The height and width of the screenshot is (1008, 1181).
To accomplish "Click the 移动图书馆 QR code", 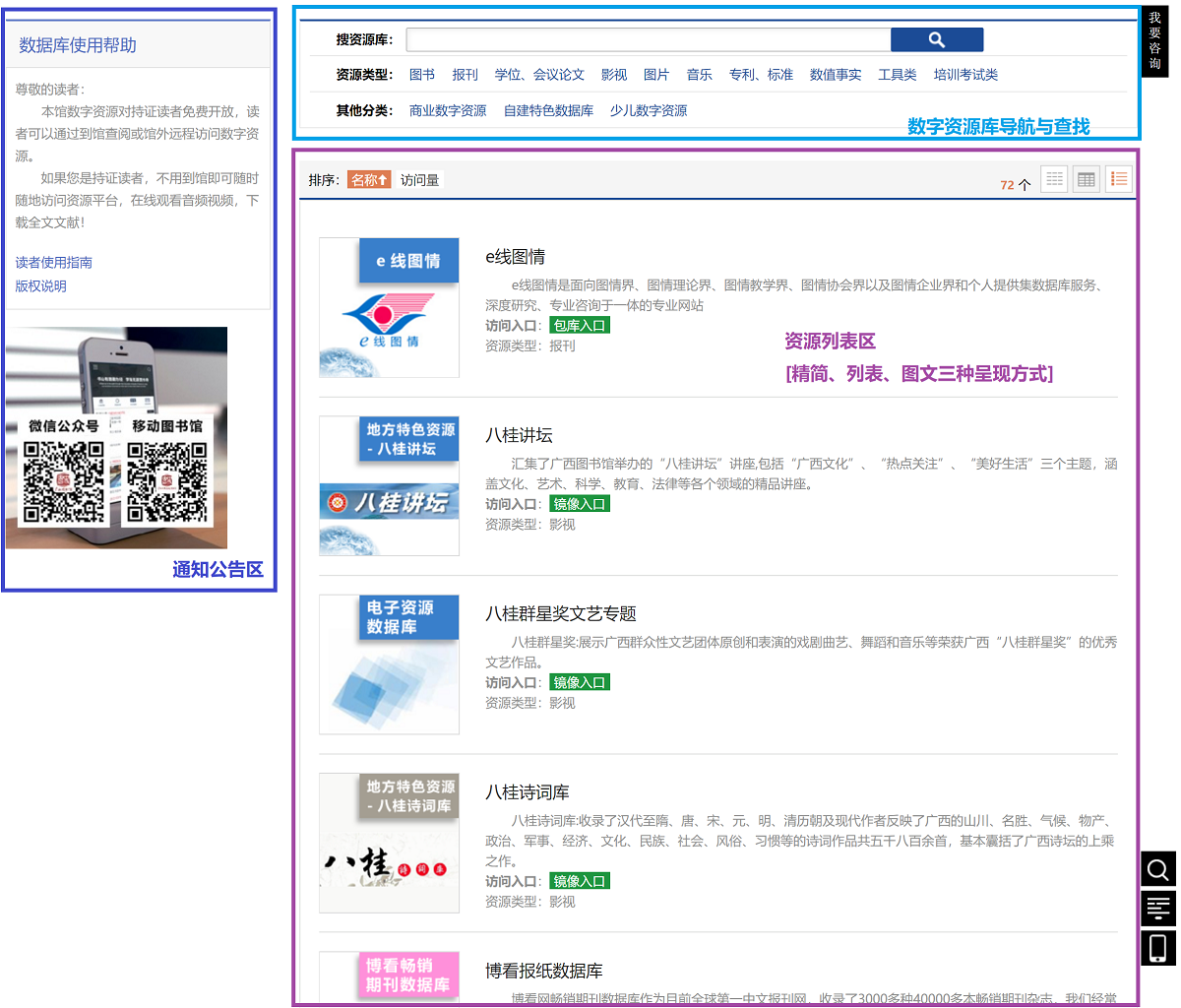I will pyautogui.click(x=167, y=481).
